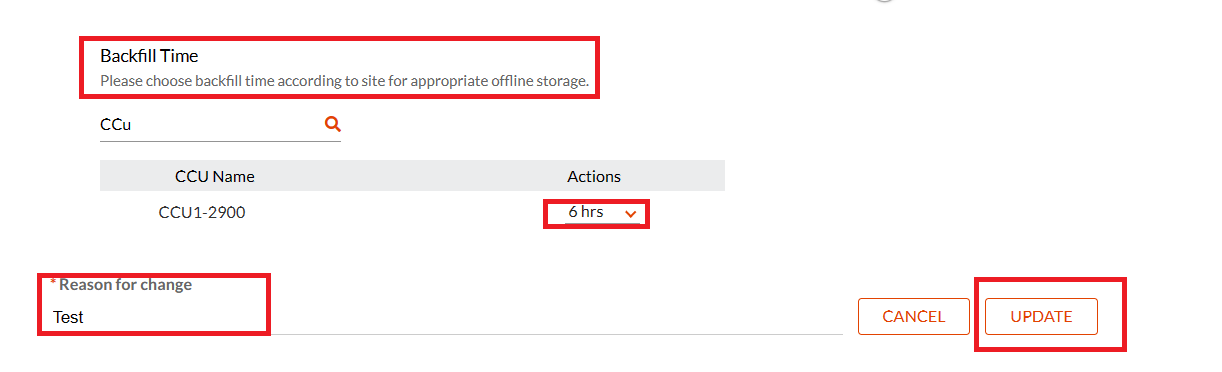Select the Actions column header
Viewport: 1222px width, 372px height.
[594, 176]
